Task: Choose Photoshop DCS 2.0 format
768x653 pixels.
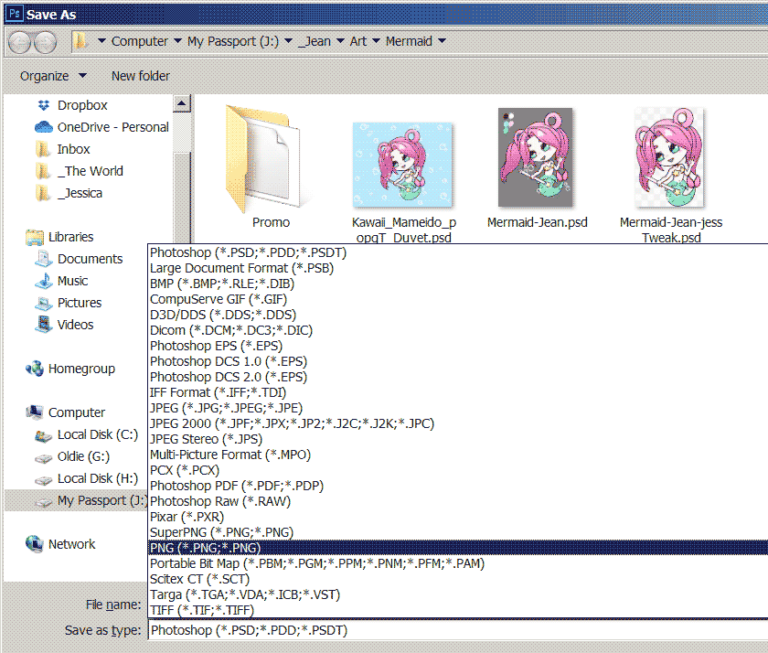Action: (457, 377)
